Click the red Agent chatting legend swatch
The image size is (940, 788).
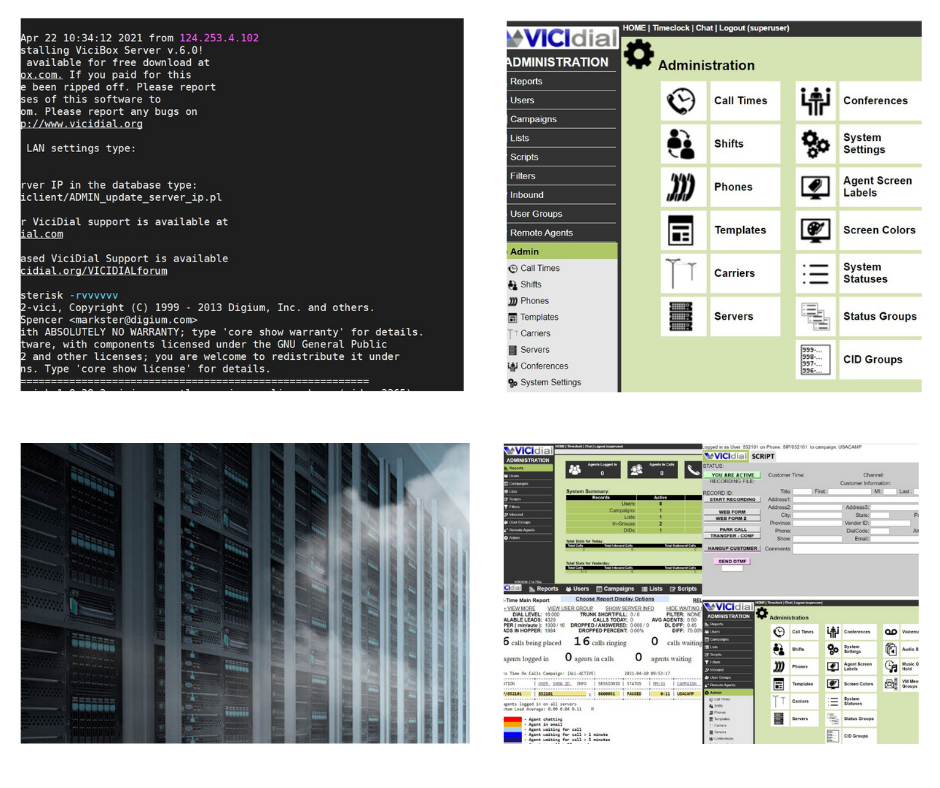513,720
